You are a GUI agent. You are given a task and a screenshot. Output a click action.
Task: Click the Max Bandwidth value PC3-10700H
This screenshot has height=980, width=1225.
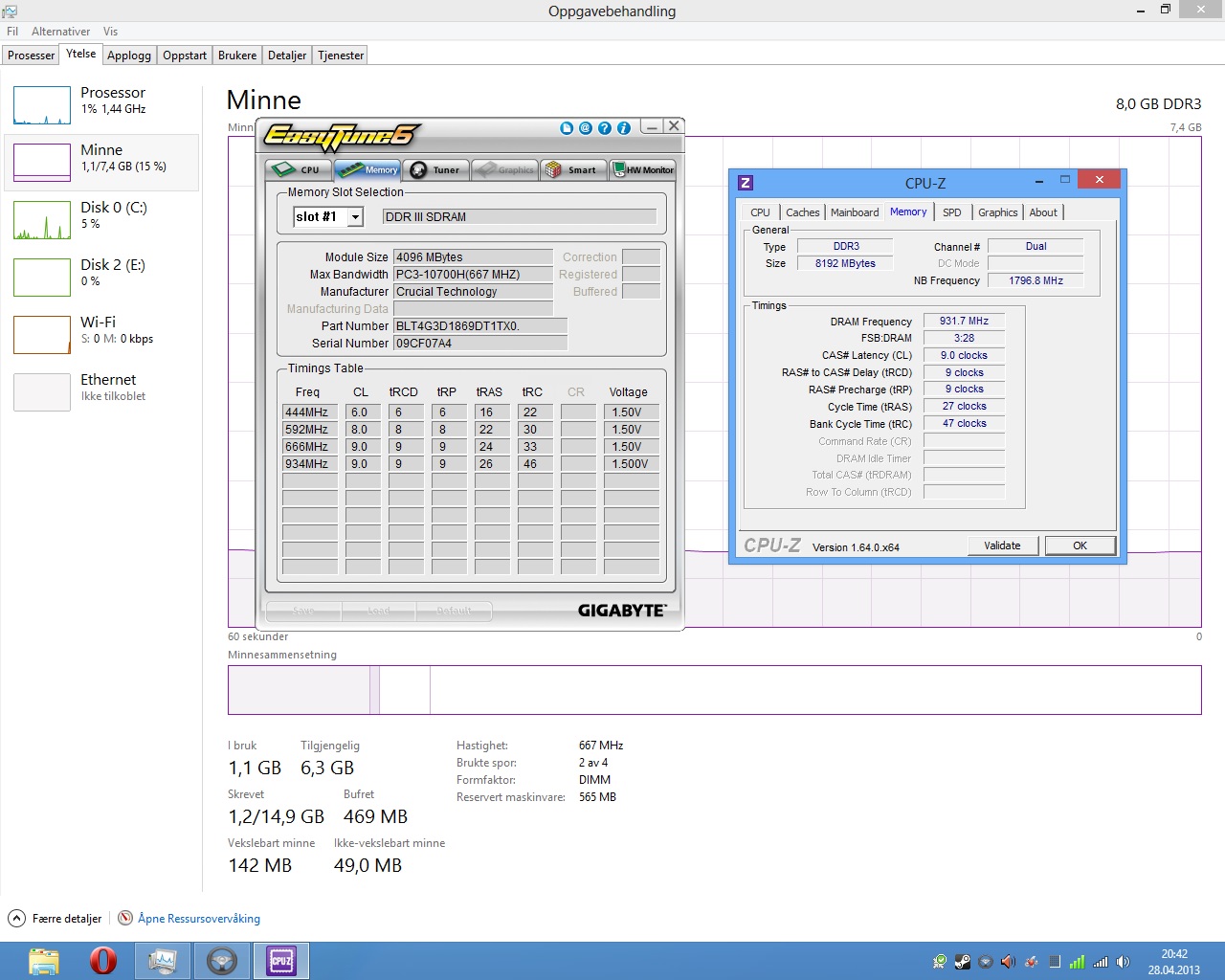pos(473,275)
